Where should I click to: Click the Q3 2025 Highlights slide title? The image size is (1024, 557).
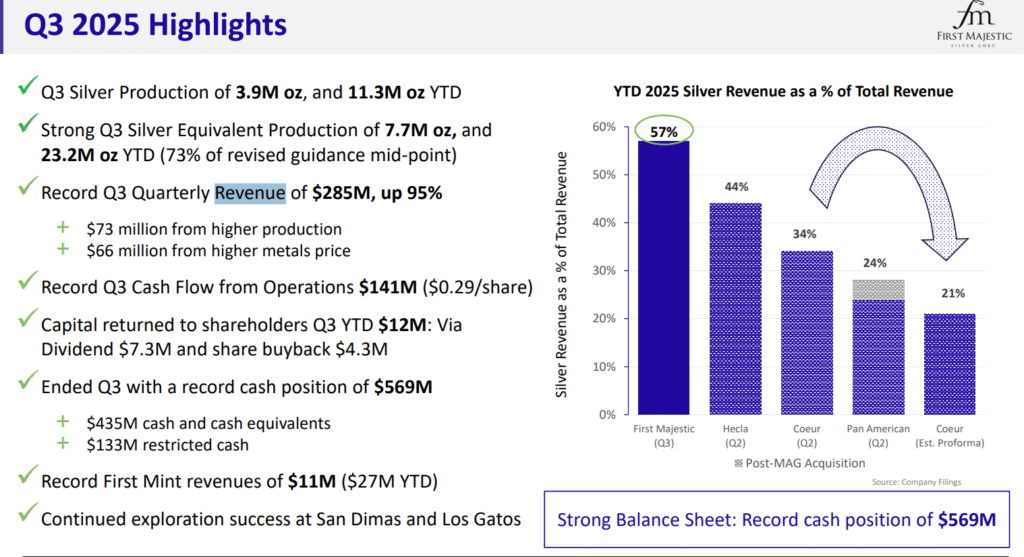(155, 25)
